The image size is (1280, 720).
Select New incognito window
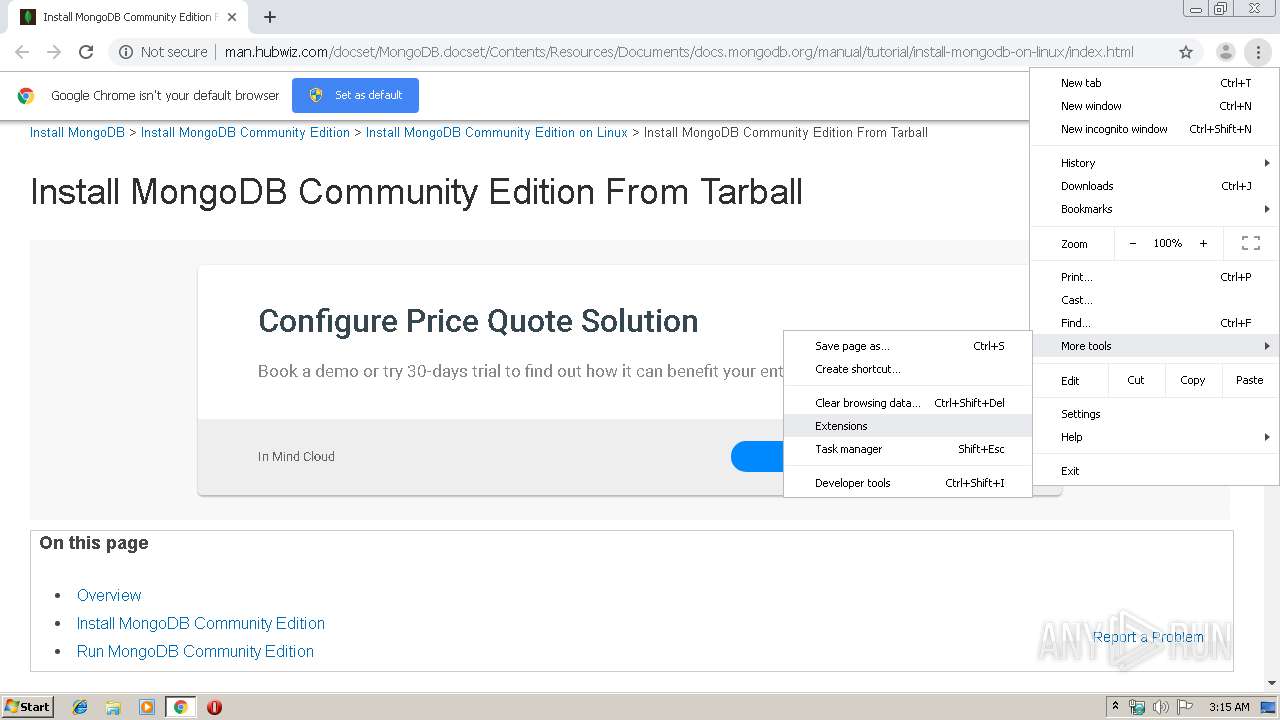1155,129
